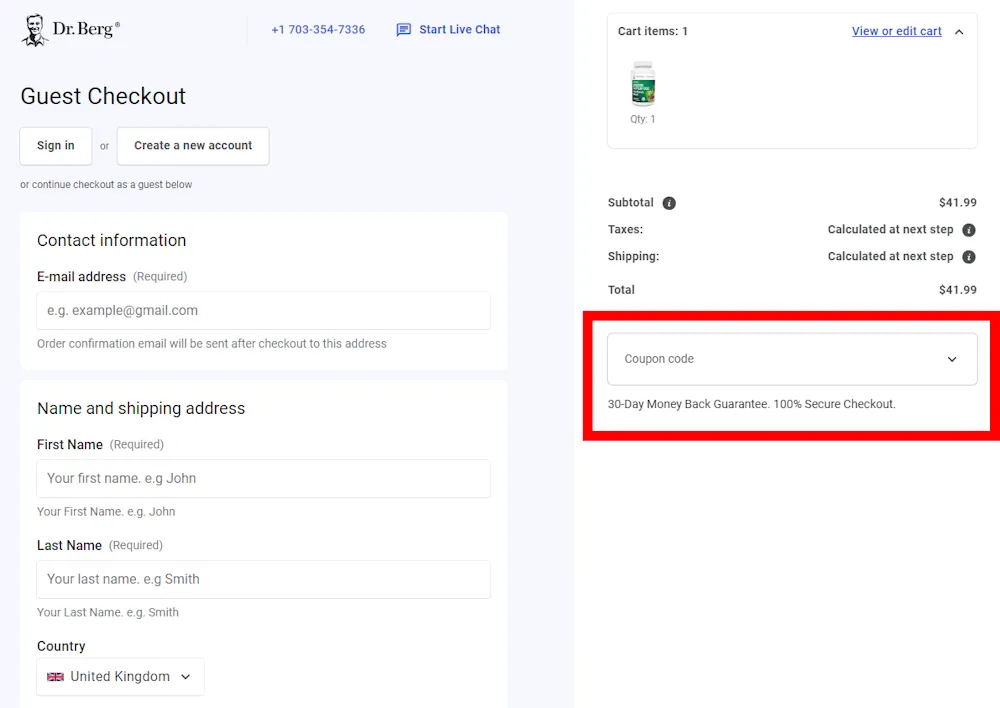The width and height of the screenshot is (1000, 708).
Task: Click Shipping 'Calculated at next step' text
Action: tap(890, 256)
